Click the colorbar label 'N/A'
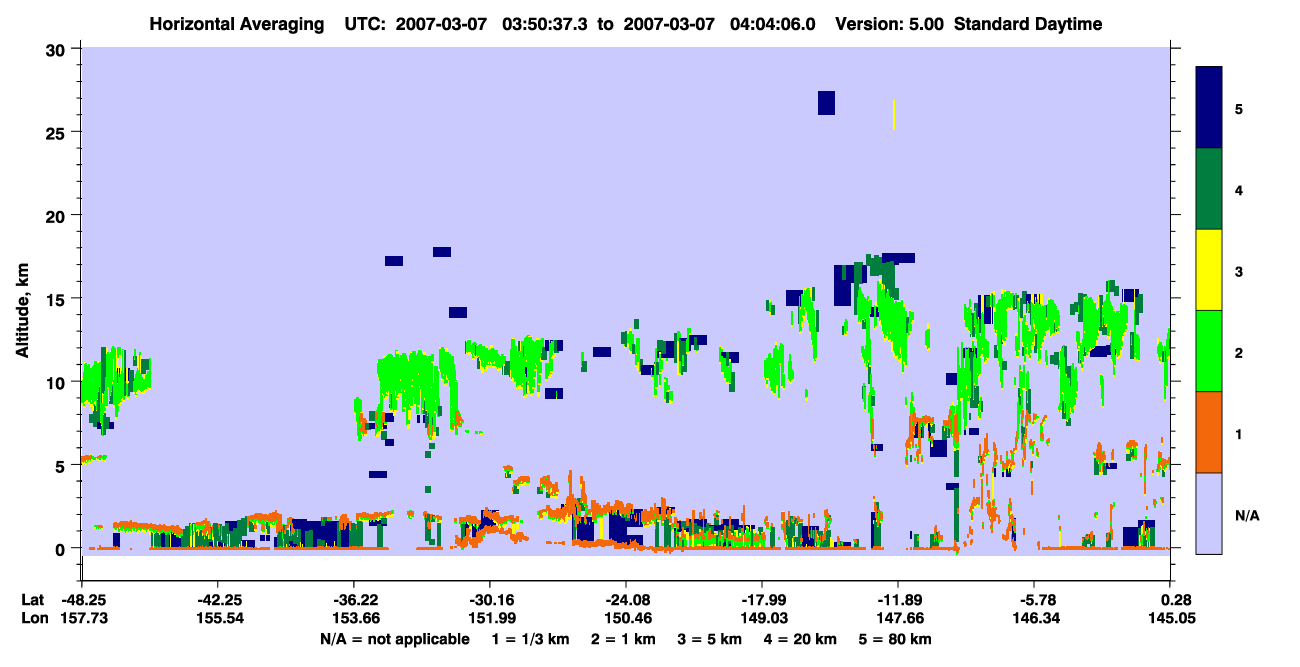 click(x=1246, y=515)
